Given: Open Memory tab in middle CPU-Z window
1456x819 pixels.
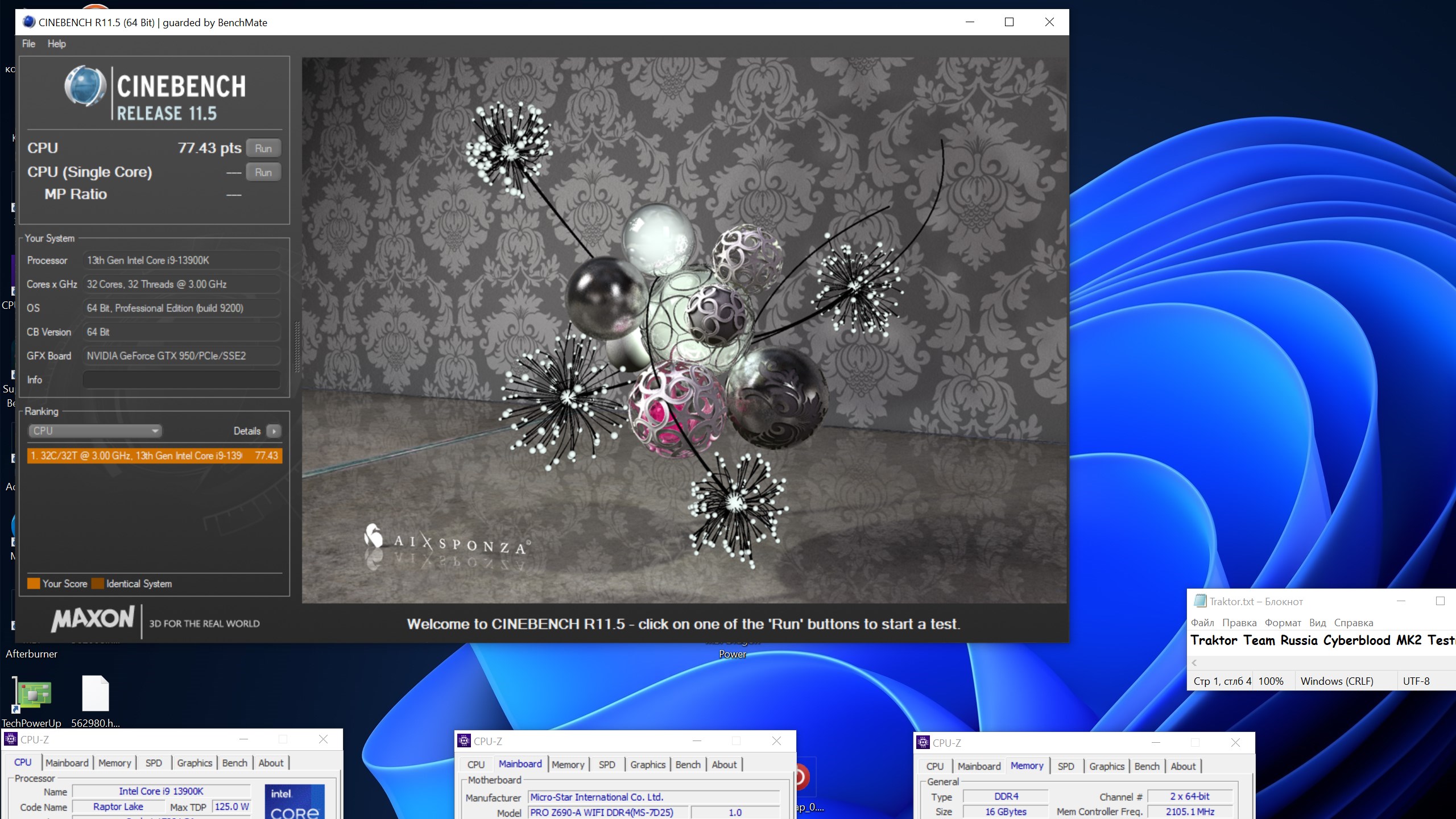Looking at the screenshot, I should point(568,765).
